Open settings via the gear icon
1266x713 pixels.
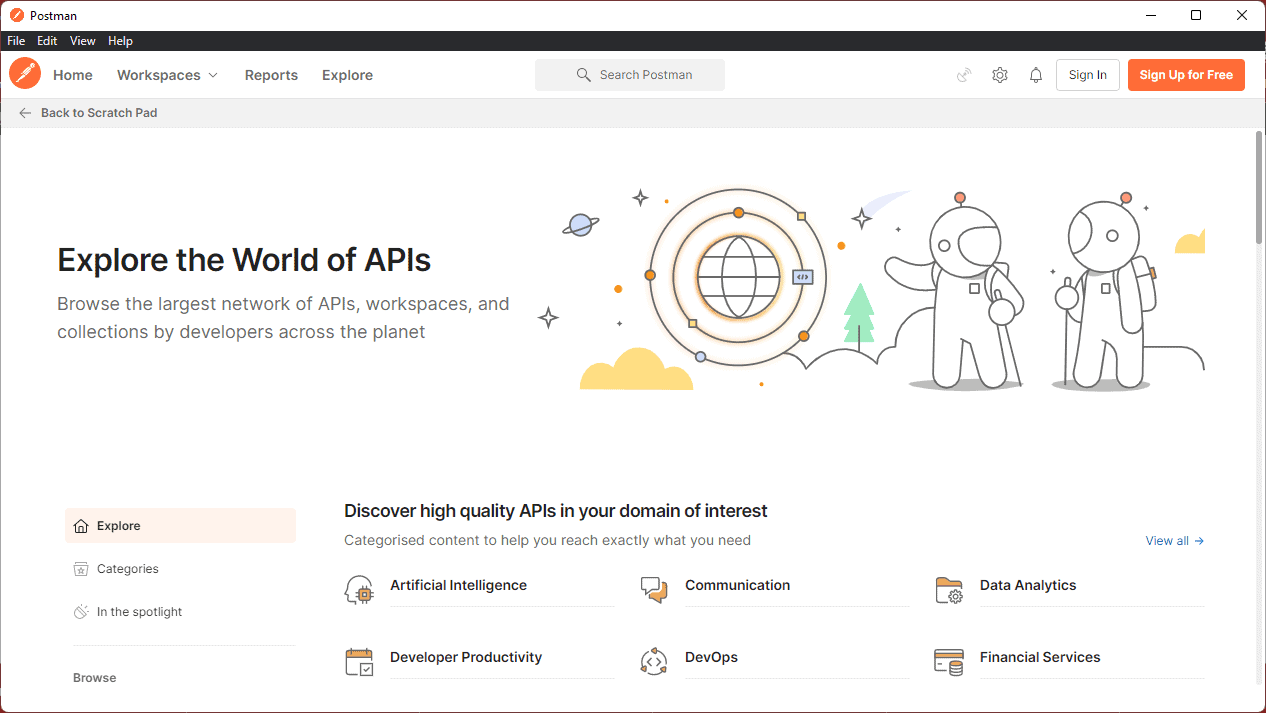(1000, 75)
